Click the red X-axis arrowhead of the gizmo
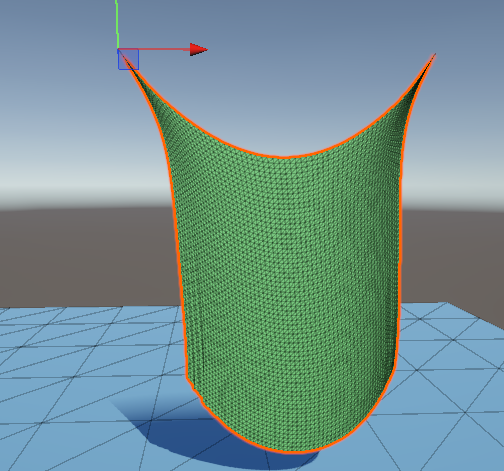The width and height of the screenshot is (504, 471). [x=198, y=50]
